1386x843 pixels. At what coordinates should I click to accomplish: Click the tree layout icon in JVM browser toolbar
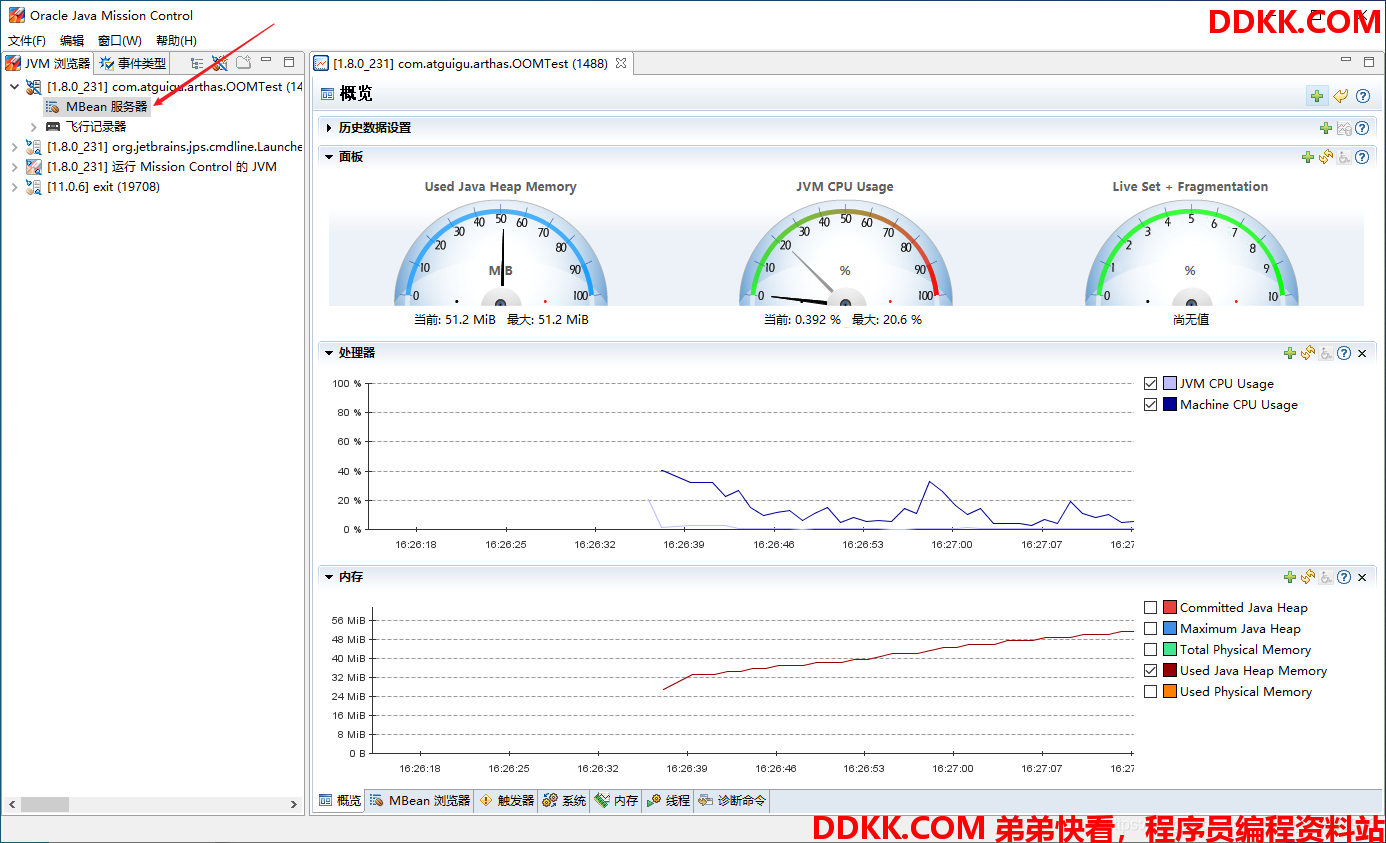tap(197, 62)
